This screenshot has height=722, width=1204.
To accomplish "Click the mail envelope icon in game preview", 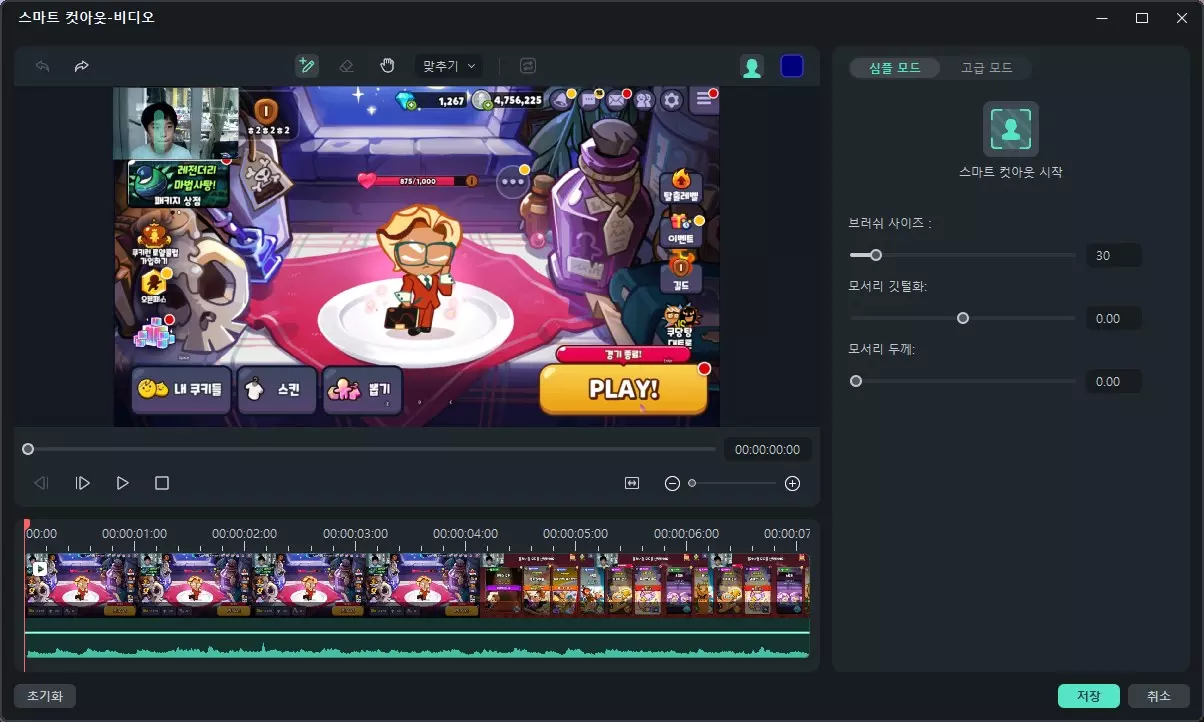I will (x=616, y=99).
